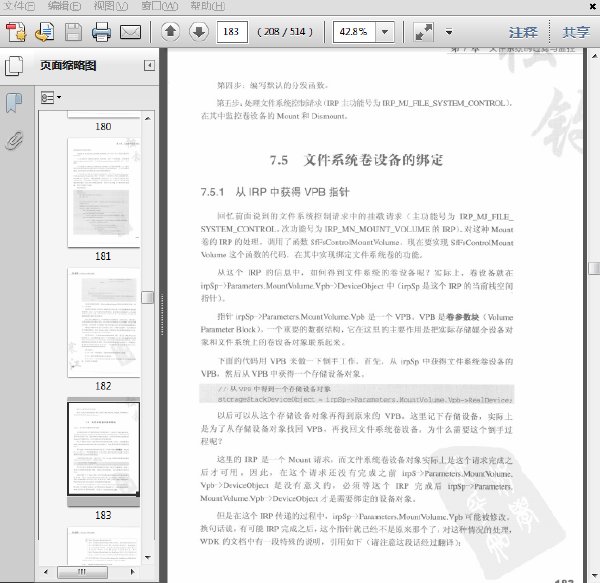Go to next page with down arrow
Screen dimensions: 600x583
pyautogui.click(x=199, y=32)
